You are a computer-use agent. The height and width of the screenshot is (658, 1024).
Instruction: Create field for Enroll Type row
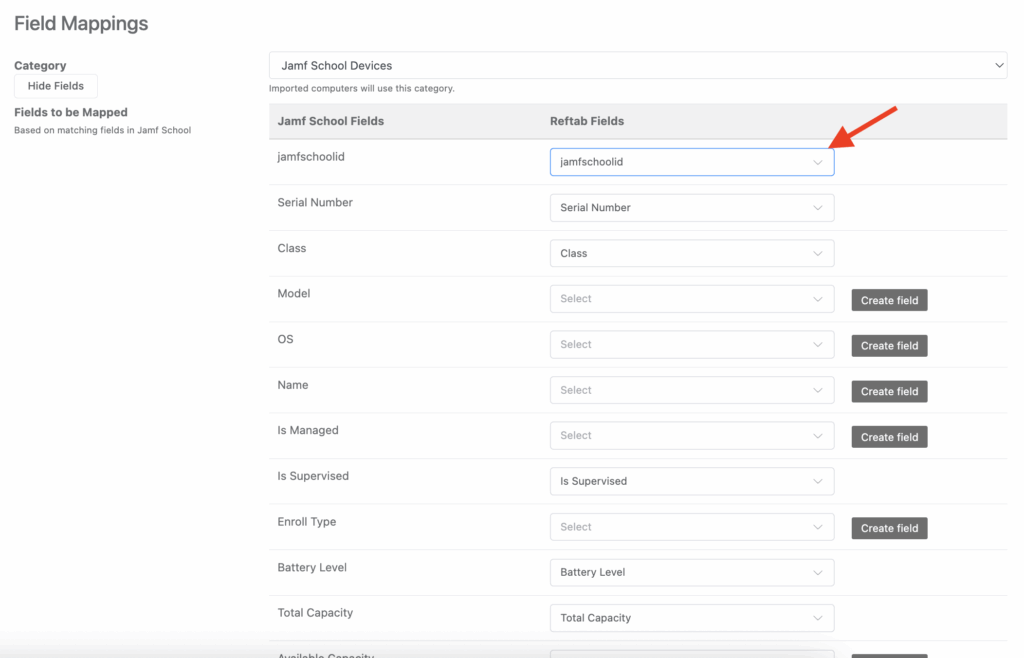coord(889,528)
